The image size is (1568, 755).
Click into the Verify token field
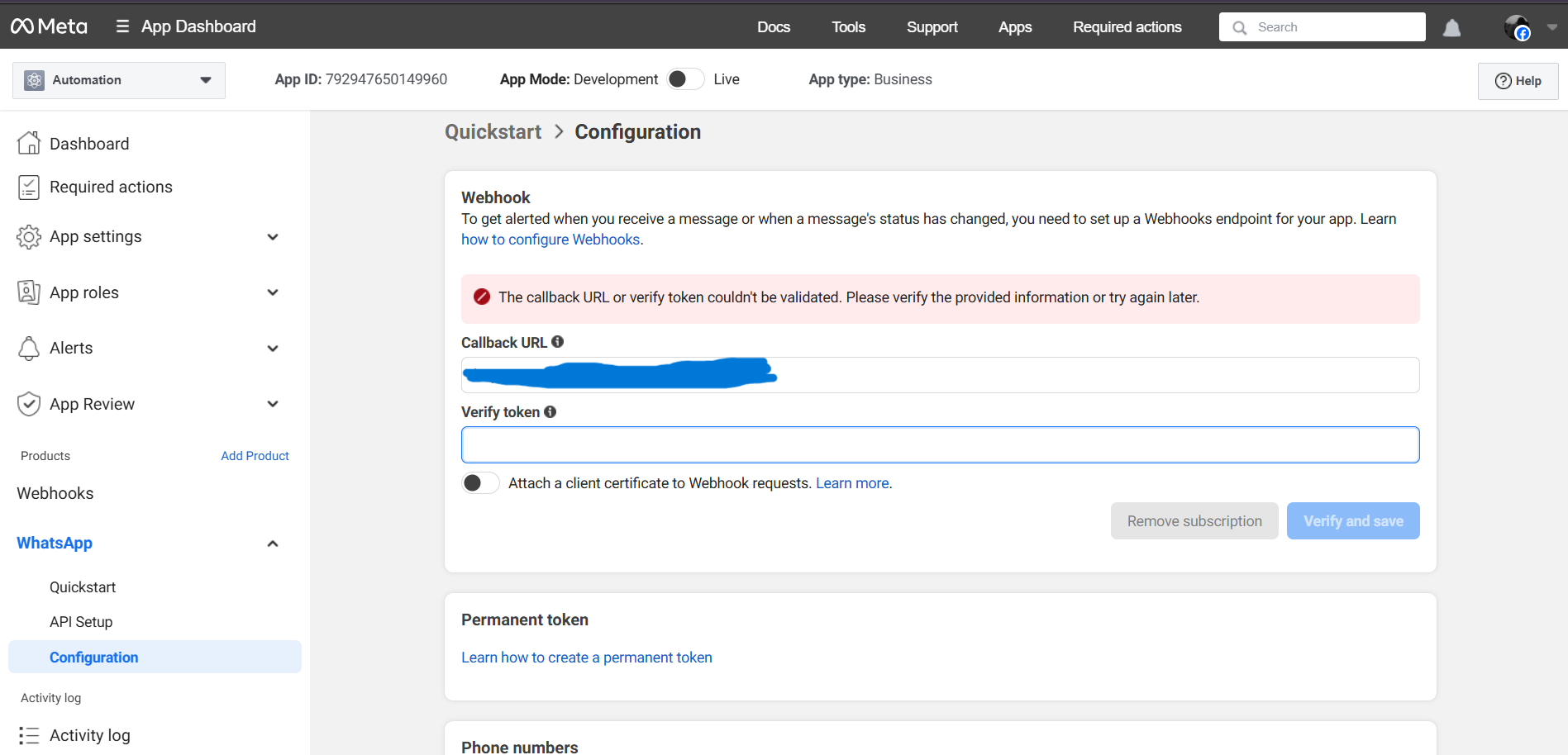(940, 445)
